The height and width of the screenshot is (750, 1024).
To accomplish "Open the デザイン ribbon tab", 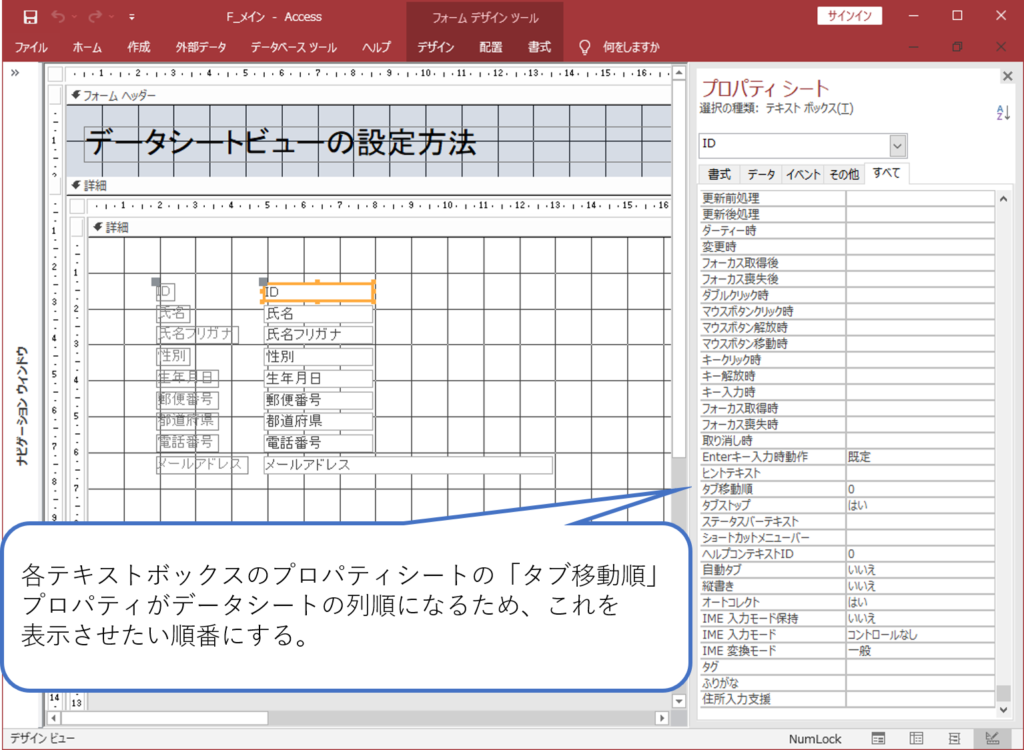I will click(435, 47).
